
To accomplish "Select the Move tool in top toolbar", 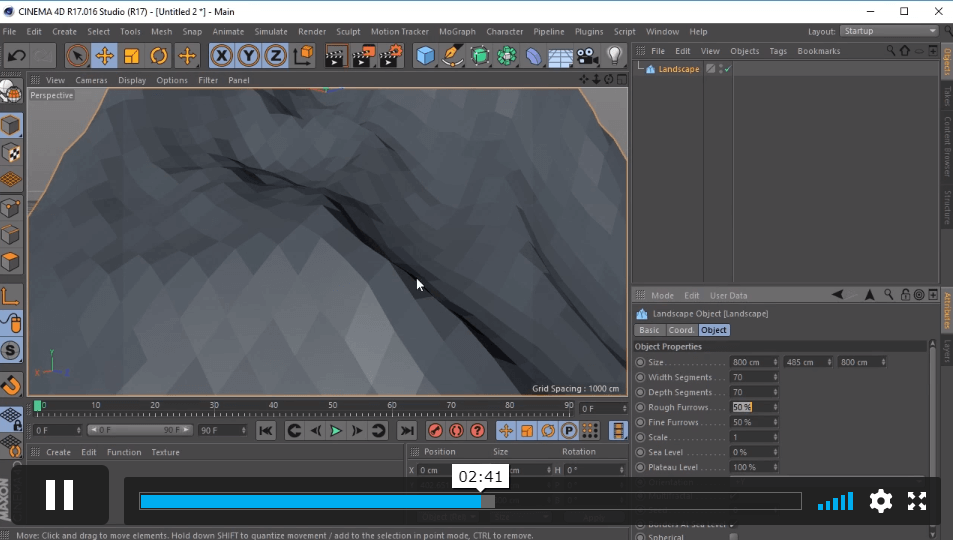I will (x=104, y=56).
